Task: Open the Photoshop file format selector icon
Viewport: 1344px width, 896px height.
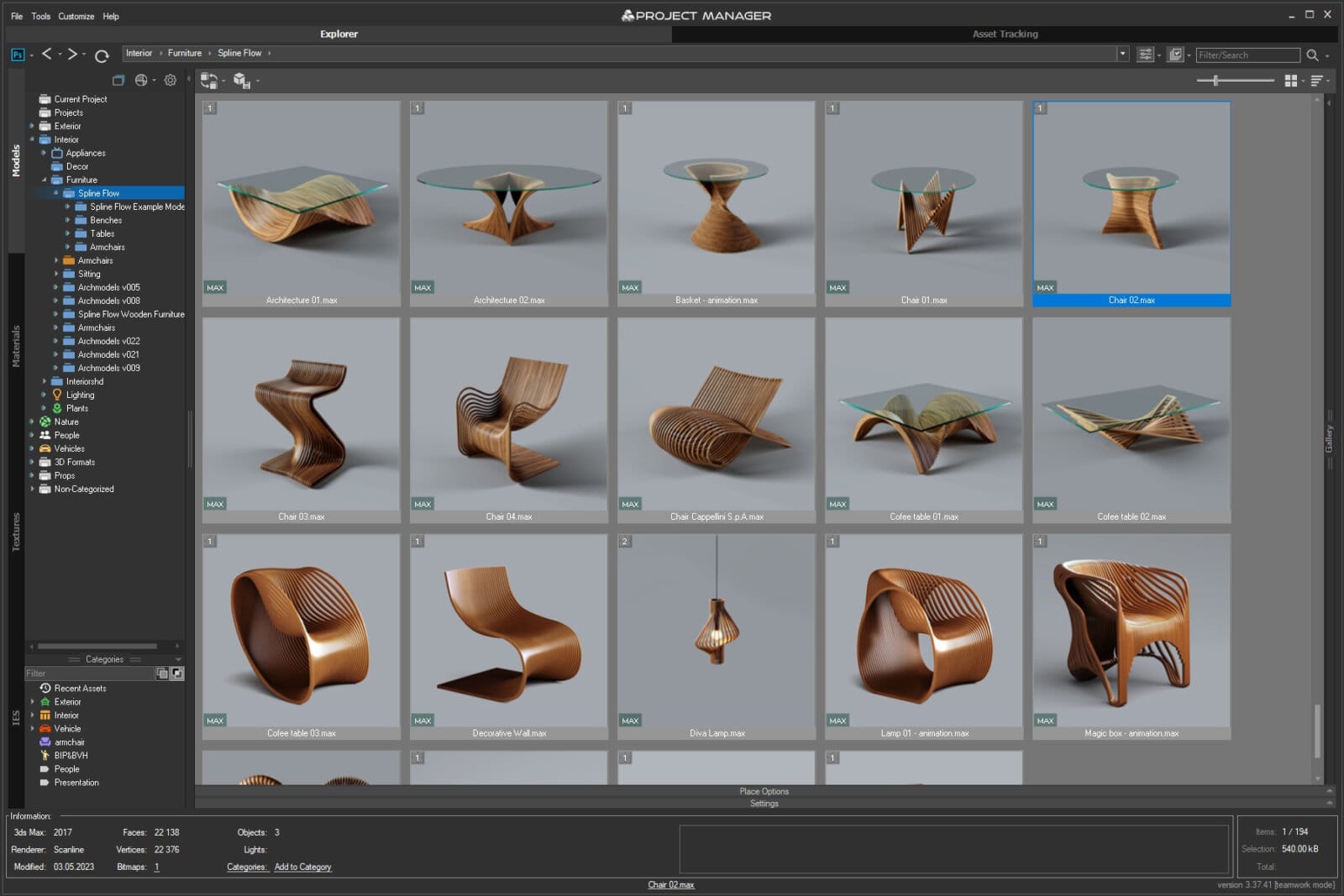Action: (17, 55)
